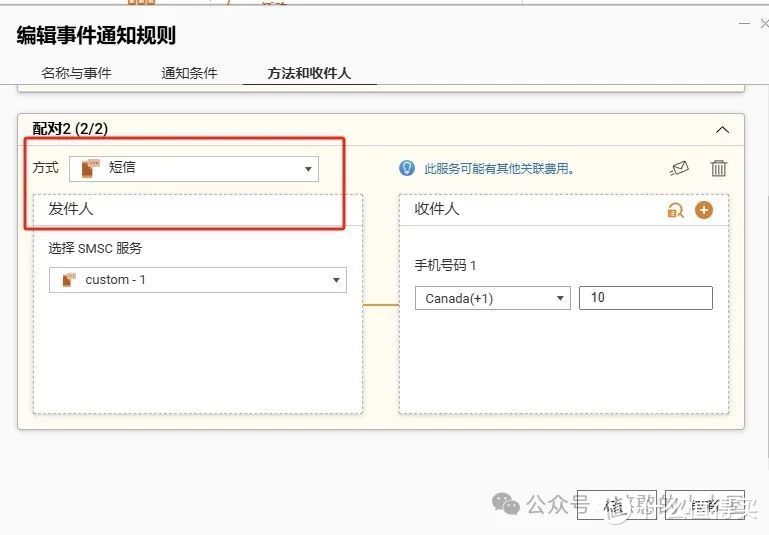
Task: Open the custom - 1 SMSC service dropdown
Action: pyautogui.click(x=198, y=280)
